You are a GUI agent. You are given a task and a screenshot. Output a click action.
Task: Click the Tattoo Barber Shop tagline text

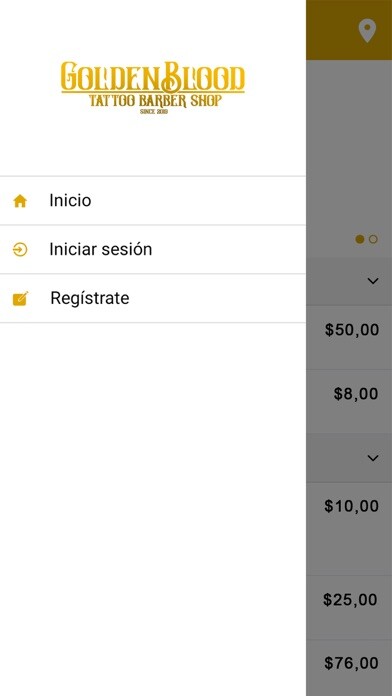(155, 100)
